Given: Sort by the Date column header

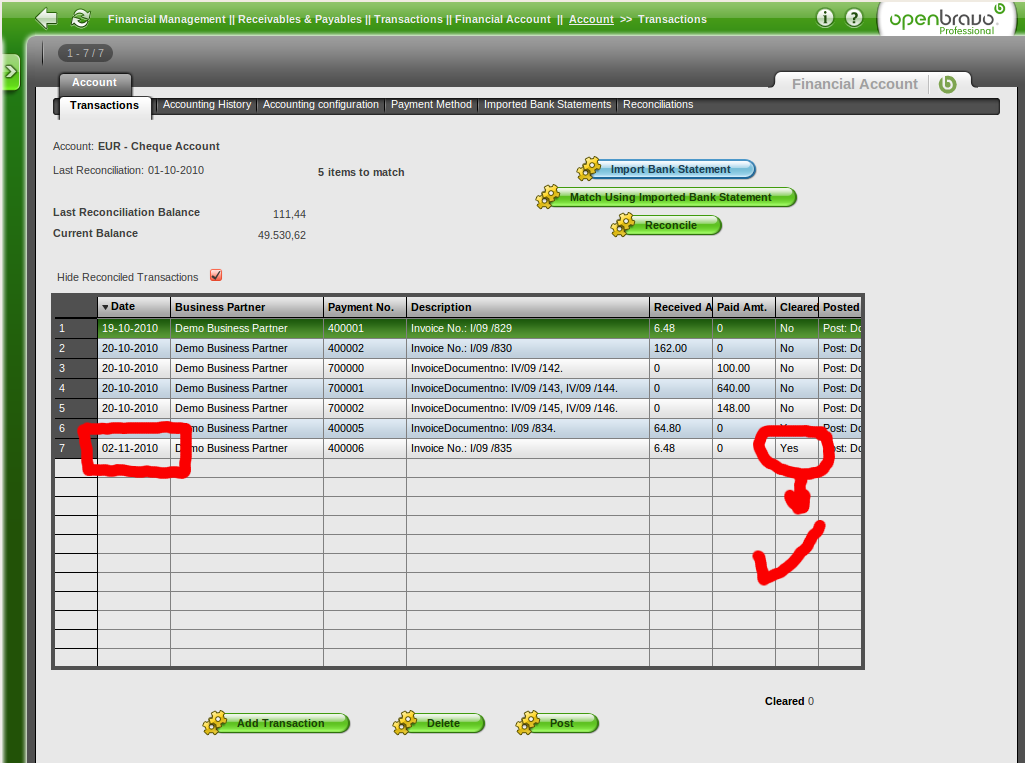Looking at the screenshot, I should [x=133, y=307].
